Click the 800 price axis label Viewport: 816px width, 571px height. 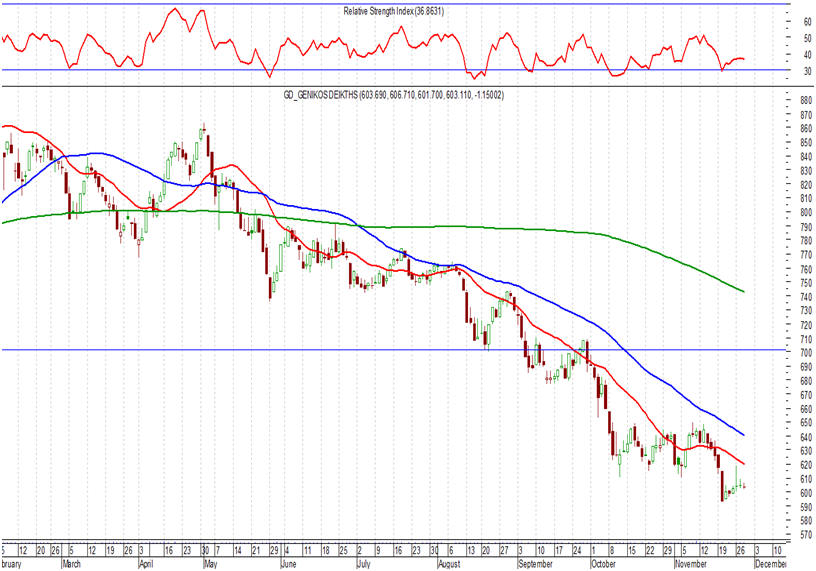806,213
